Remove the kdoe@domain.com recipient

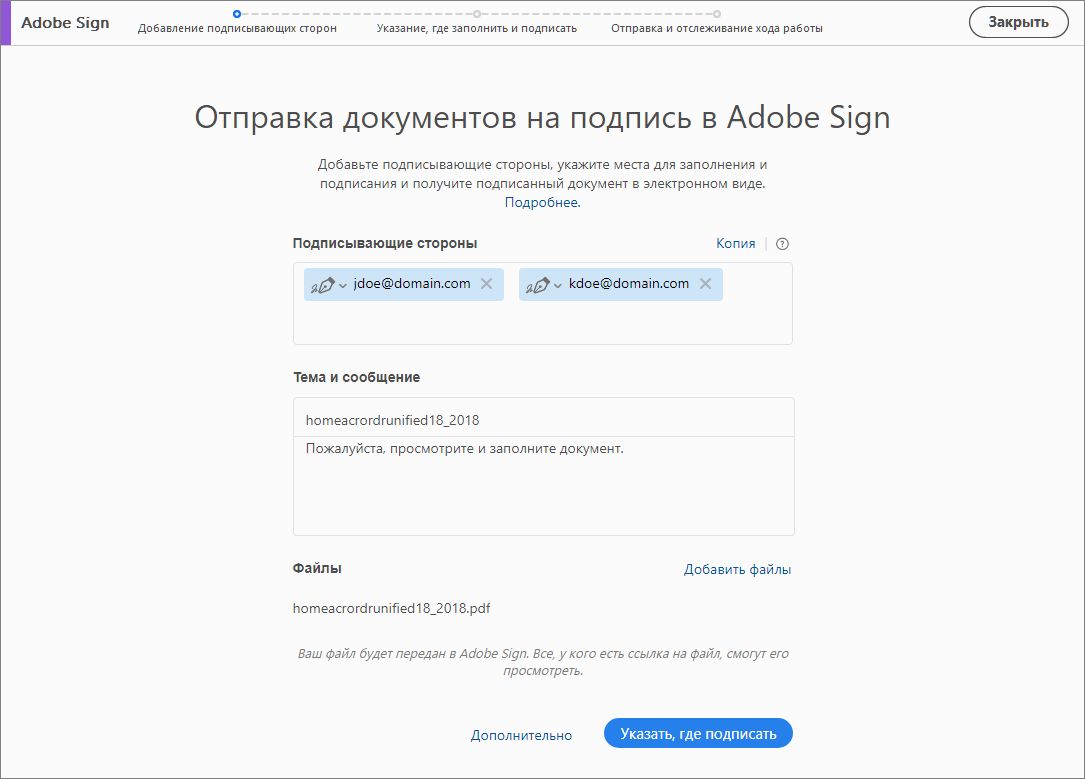705,284
